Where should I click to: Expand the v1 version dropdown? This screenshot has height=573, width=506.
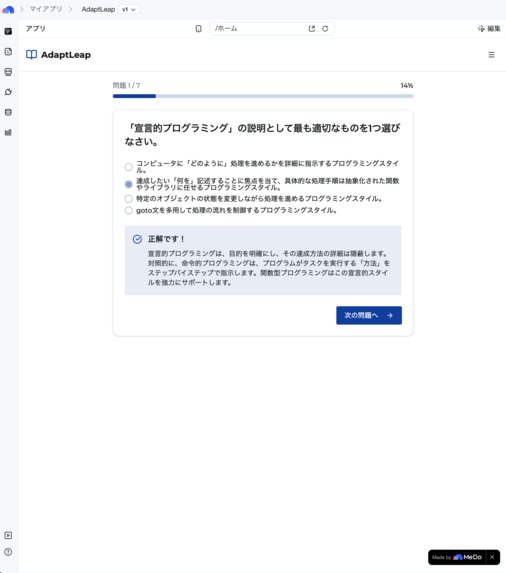129,10
